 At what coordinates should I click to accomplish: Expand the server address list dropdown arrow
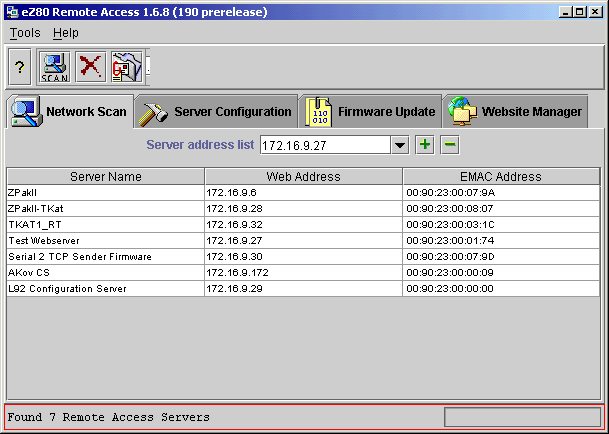point(400,146)
